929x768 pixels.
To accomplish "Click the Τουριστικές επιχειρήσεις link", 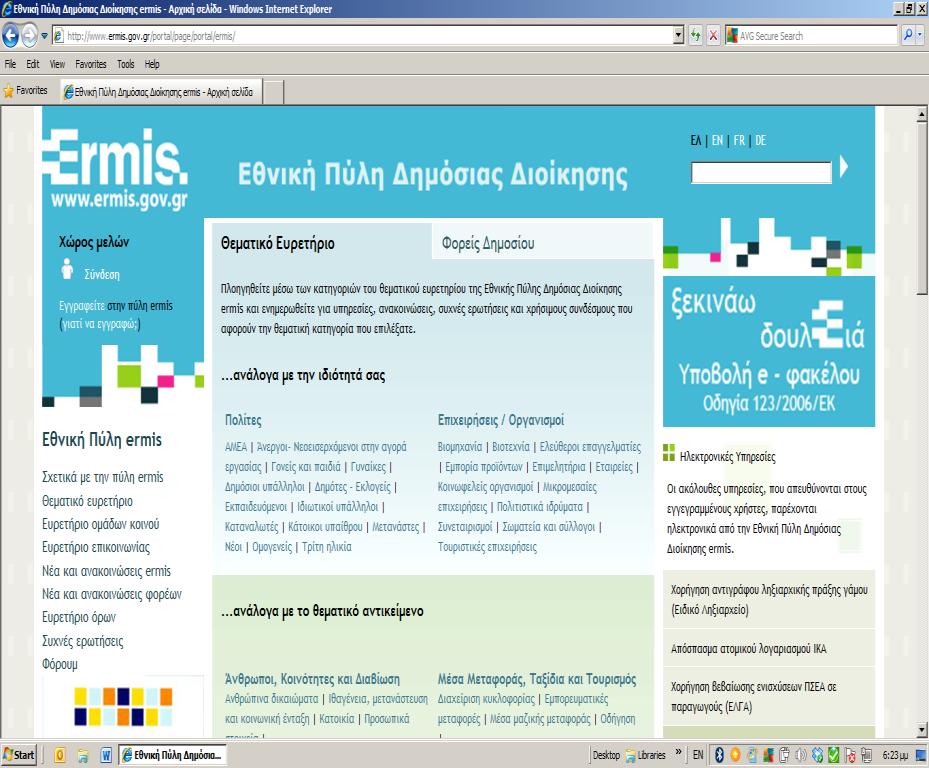I will 487,547.
